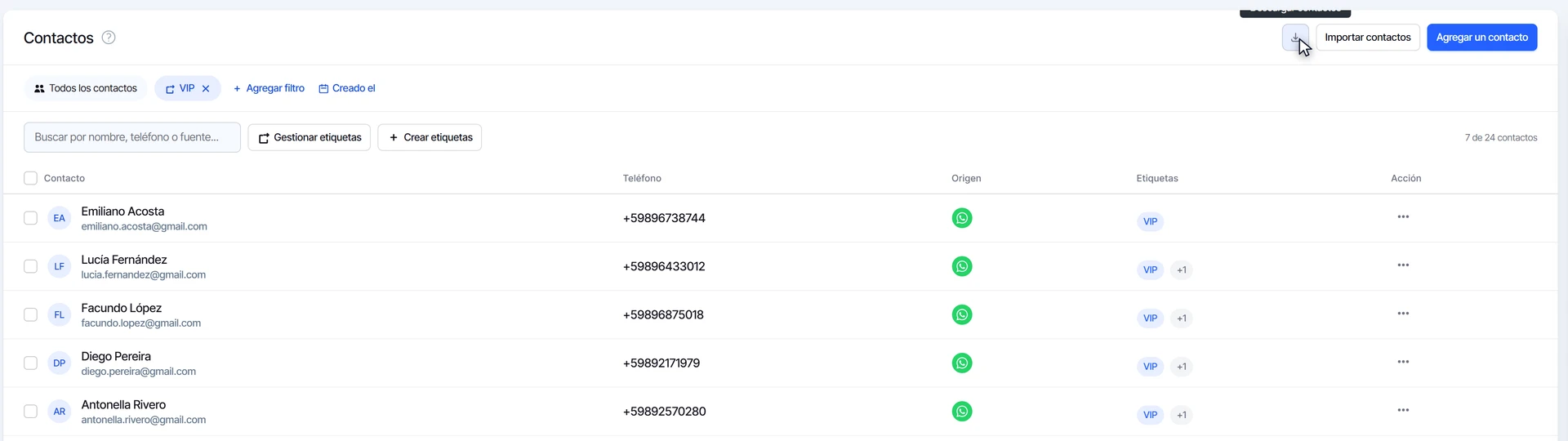The width and height of the screenshot is (1568, 441).
Task: Click WhatsApp icon in Facundo López row
Action: (x=962, y=314)
